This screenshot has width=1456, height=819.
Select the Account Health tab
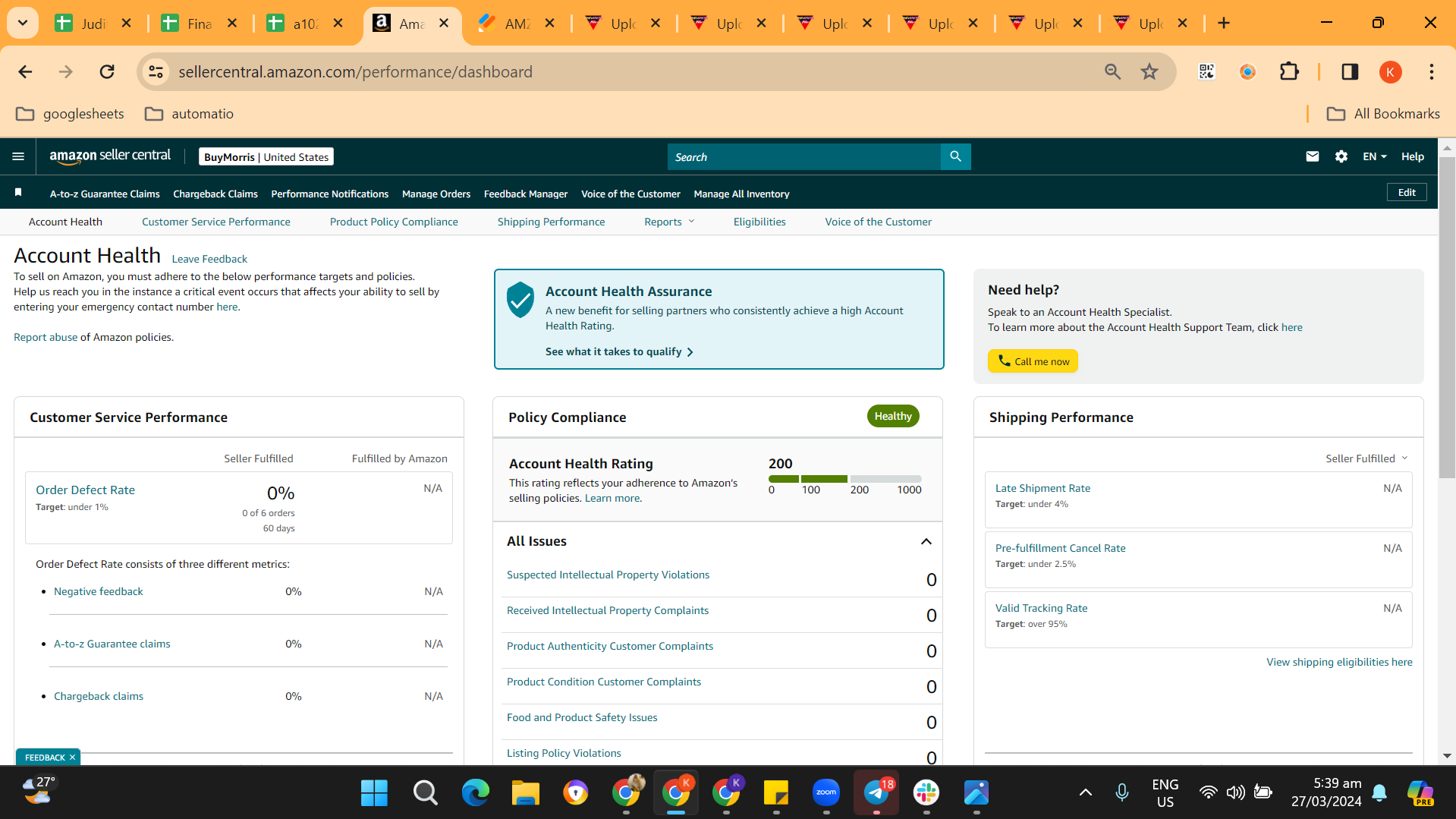[x=65, y=222]
